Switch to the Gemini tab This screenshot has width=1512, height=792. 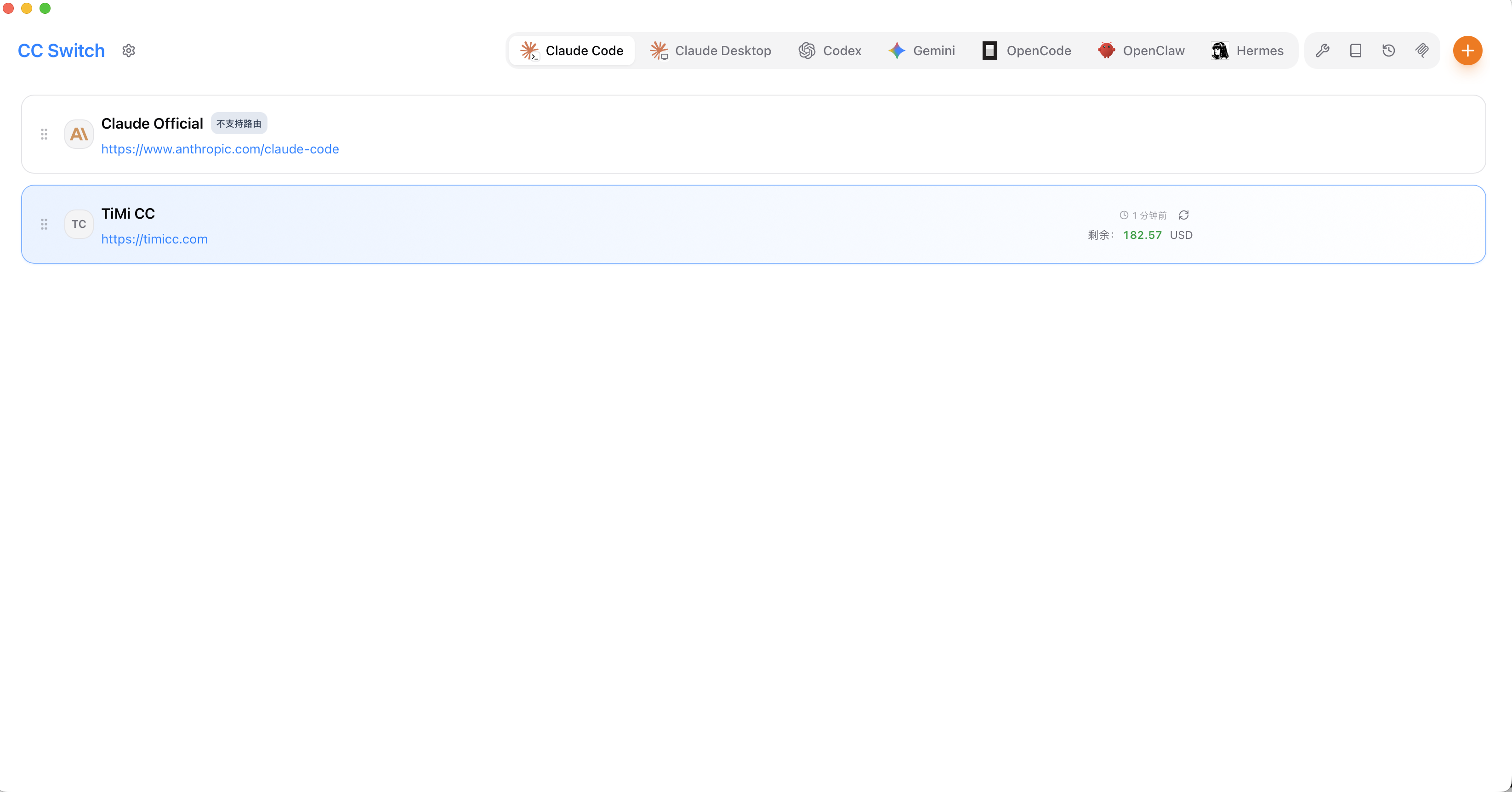(x=921, y=51)
